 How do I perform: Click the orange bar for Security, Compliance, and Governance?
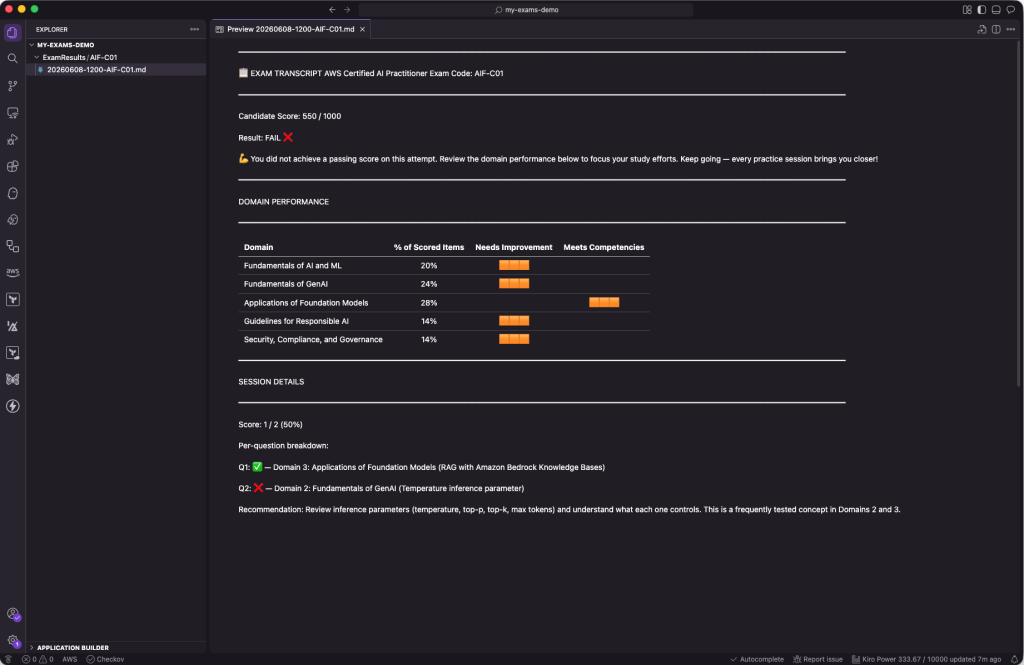coord(514,339)
